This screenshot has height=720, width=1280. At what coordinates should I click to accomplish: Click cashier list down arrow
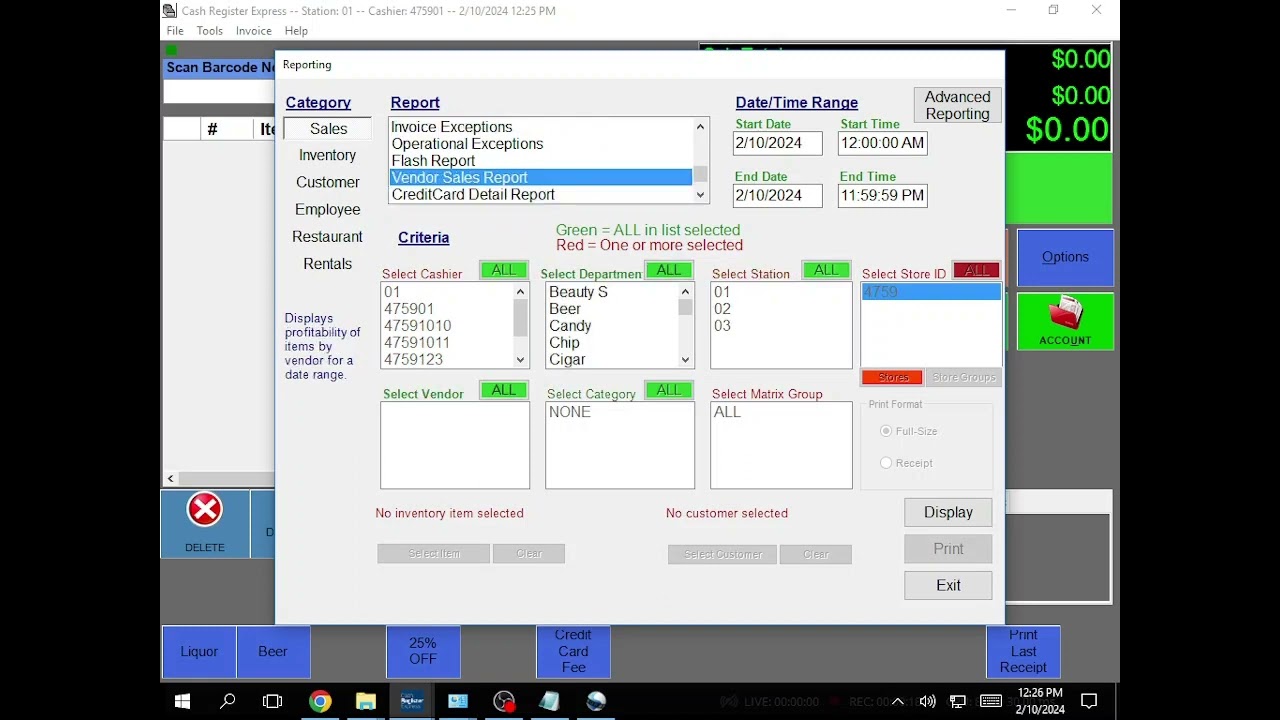pos(520,360)
